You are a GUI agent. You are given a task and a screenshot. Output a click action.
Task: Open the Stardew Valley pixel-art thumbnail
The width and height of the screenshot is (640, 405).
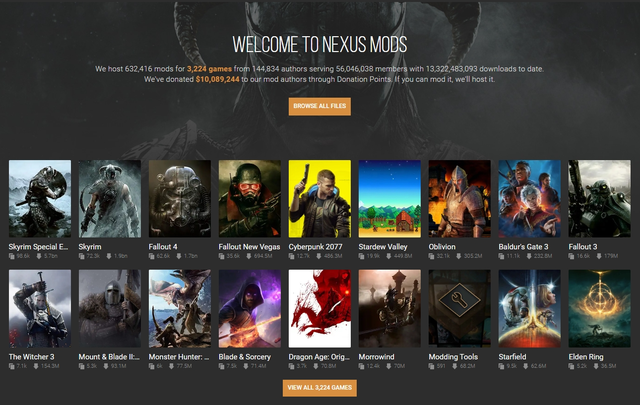point(390,198)
